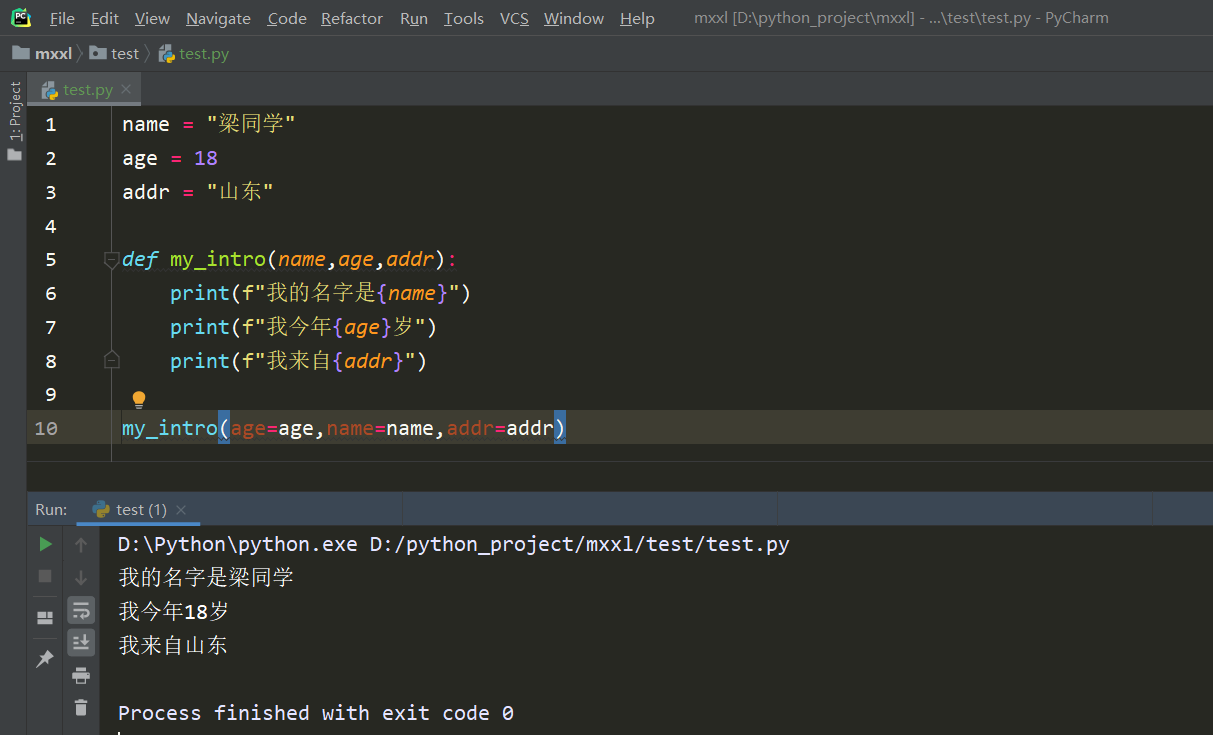Click the Pin Tab icon

tap(45, 658)
